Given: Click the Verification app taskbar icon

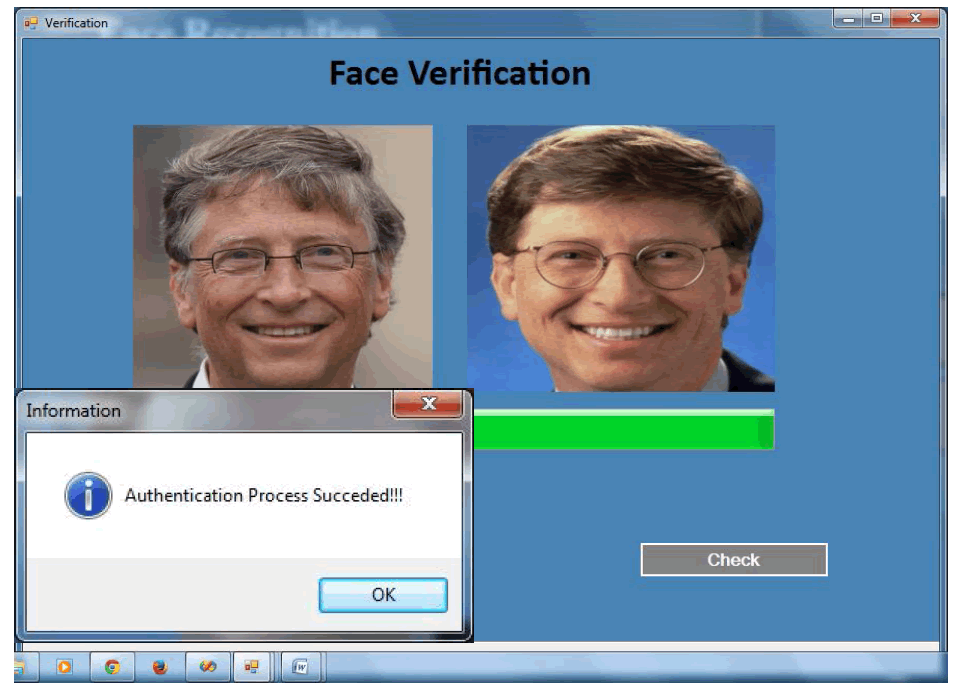Looking at the screenshot, I should tap(252, 667).
